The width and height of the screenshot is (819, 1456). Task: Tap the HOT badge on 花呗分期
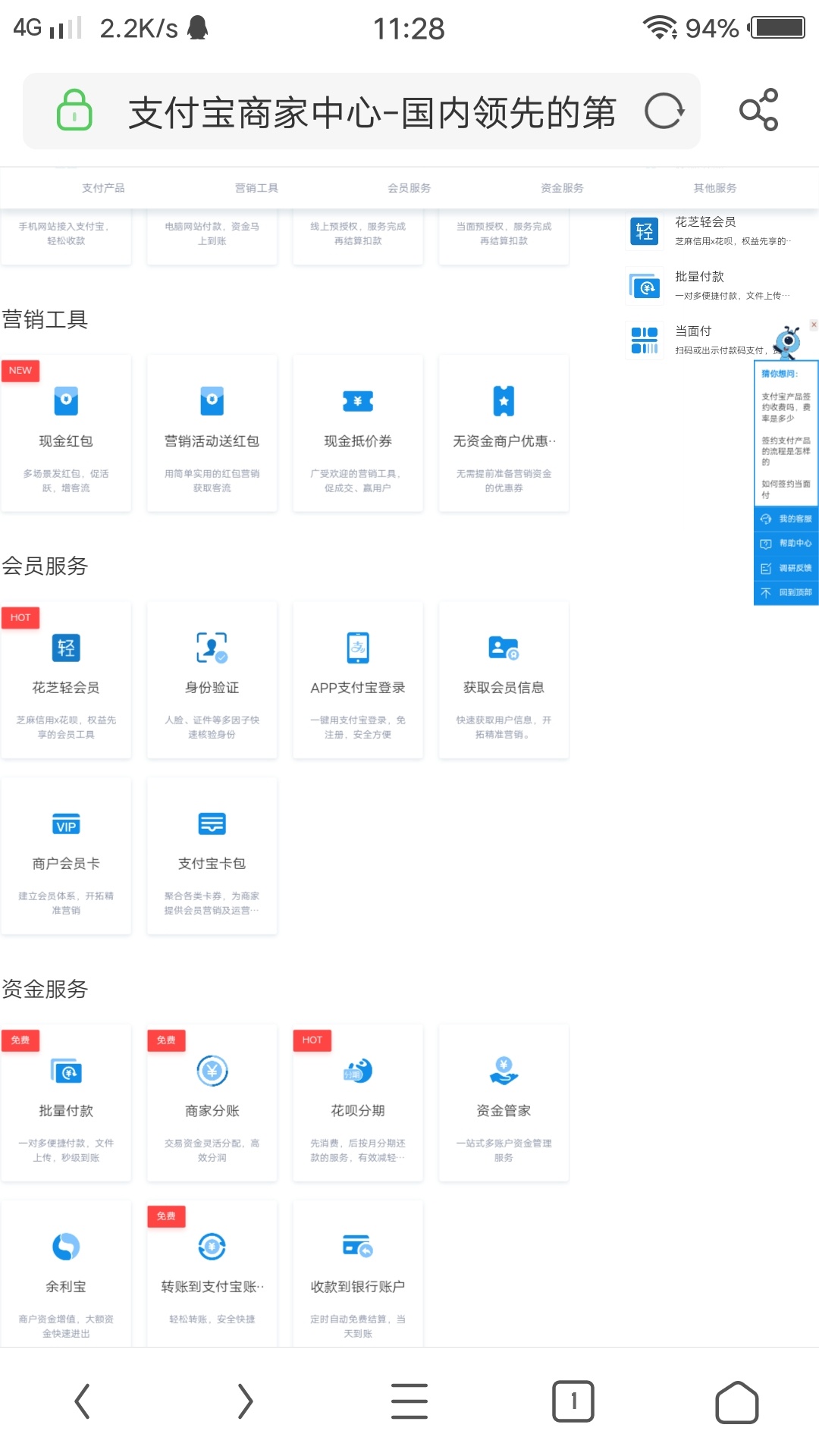coord(312,1040)
